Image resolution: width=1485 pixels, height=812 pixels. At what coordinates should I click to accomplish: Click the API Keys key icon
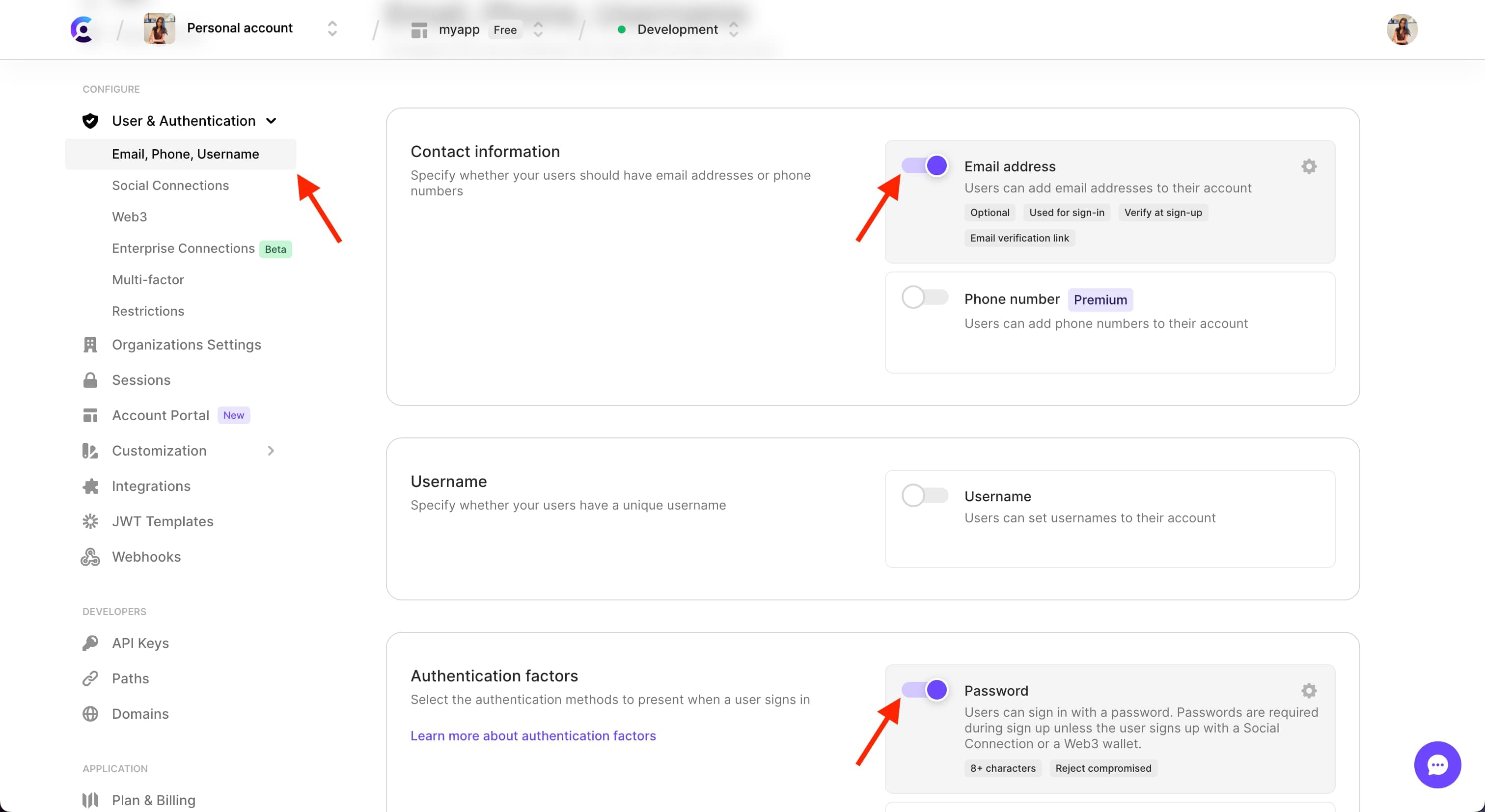90,643
